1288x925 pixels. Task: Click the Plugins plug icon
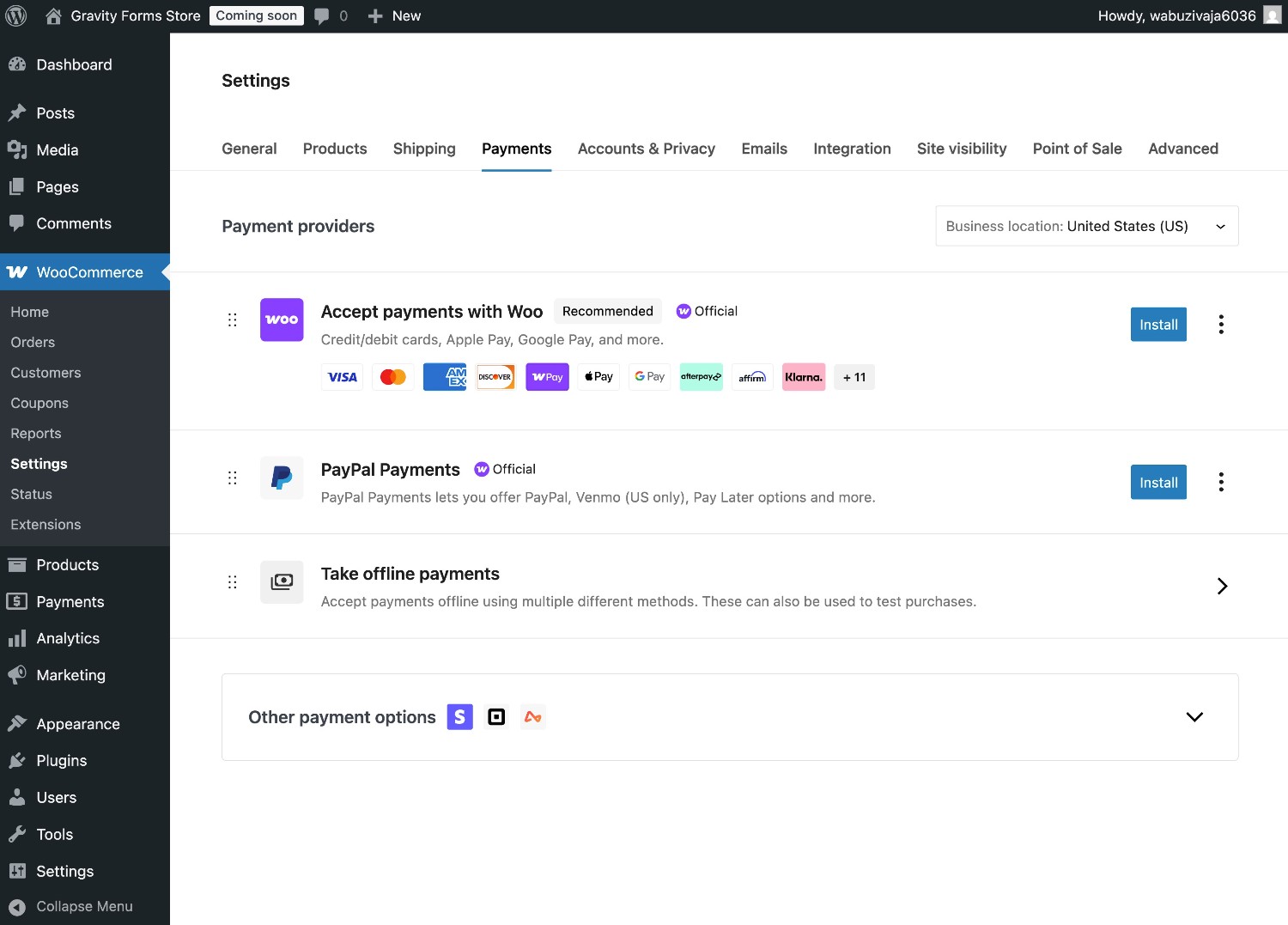coord(17,761)
